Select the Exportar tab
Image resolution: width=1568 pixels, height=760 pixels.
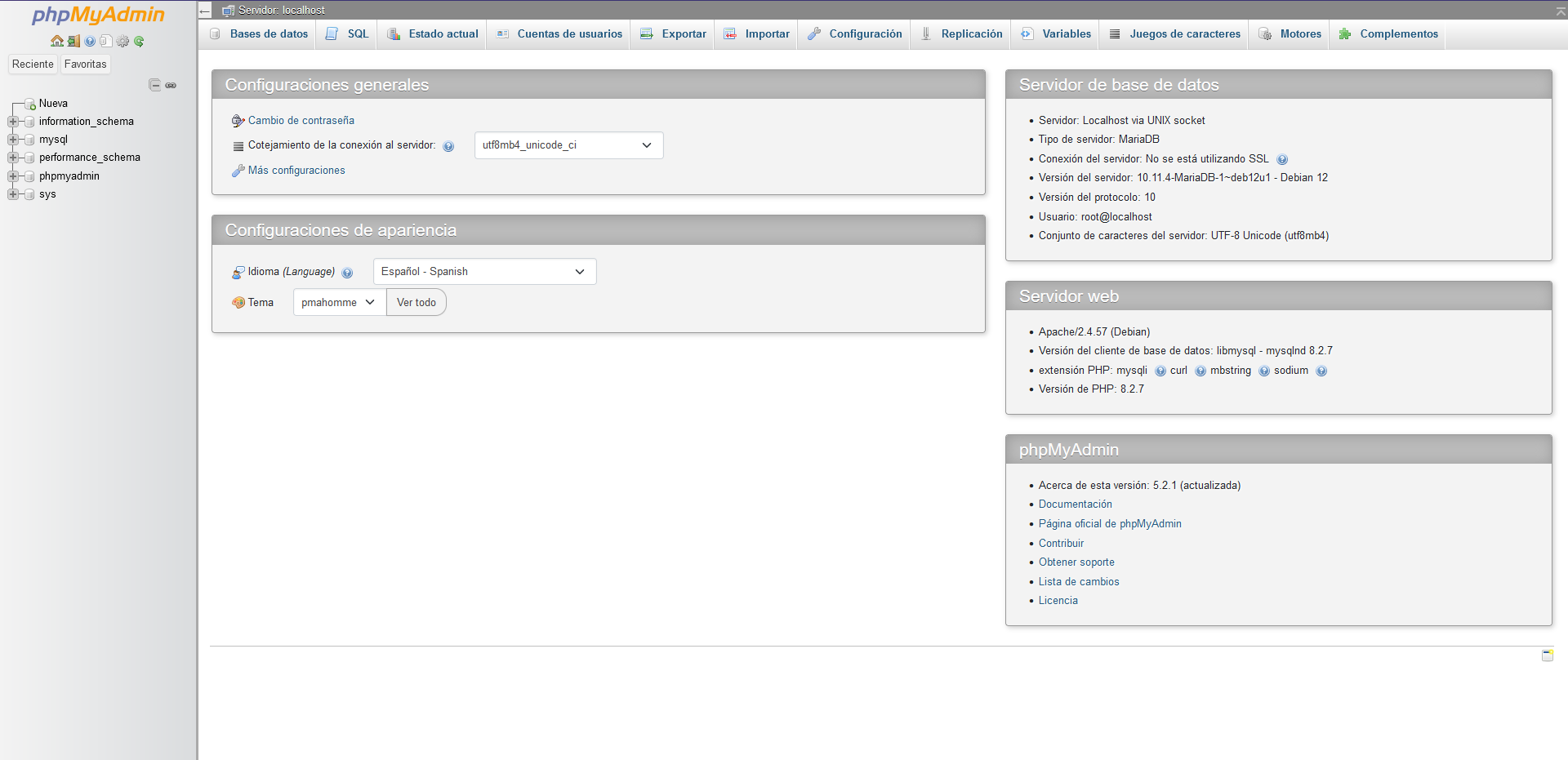[674, 34]
